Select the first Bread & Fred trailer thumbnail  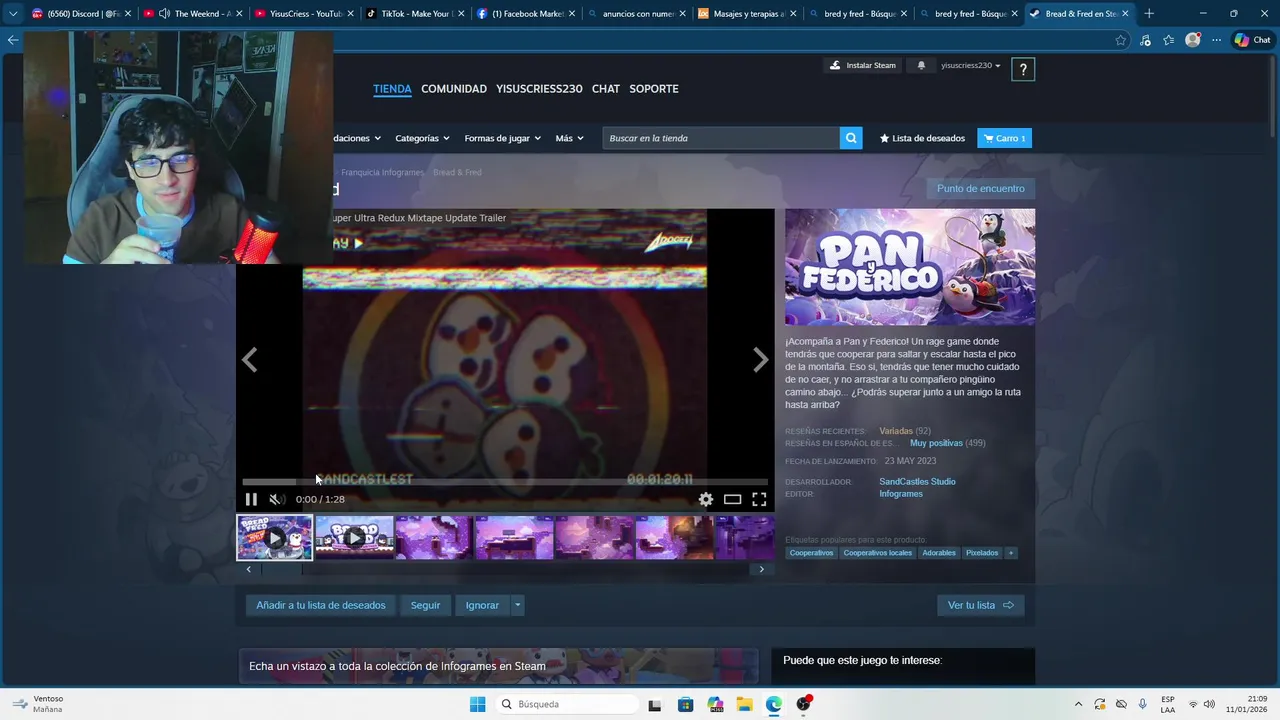coord(275,538)
